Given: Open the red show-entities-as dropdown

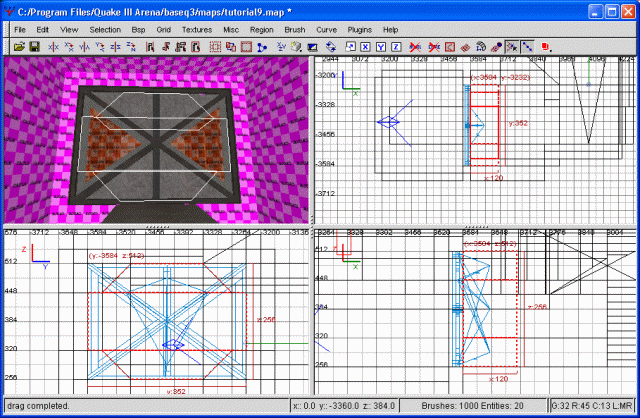Looking at the screenshot, I should [547, 47].
